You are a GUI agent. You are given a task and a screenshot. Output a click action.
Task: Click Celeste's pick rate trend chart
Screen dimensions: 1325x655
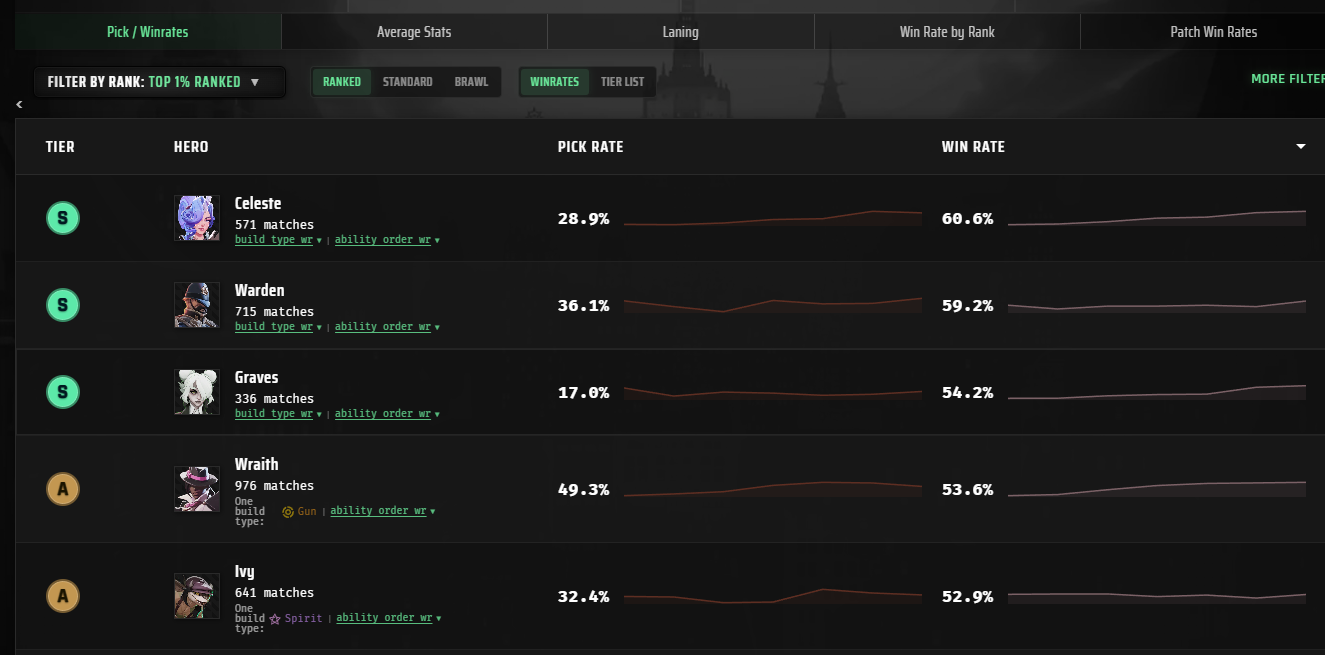click(773, 218)
